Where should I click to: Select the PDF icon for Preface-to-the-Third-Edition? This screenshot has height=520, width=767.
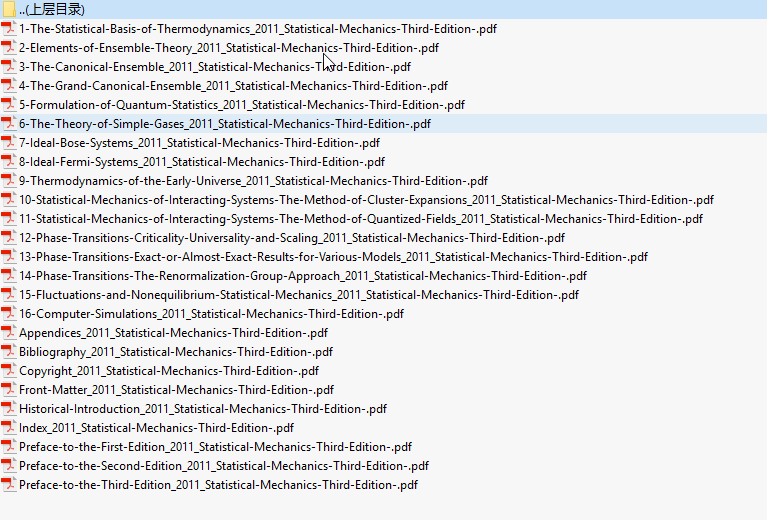tap(8, 485)
